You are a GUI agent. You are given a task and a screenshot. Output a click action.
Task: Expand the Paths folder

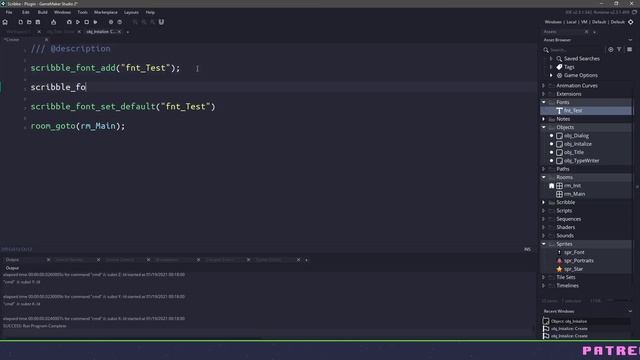coord(544,169)
